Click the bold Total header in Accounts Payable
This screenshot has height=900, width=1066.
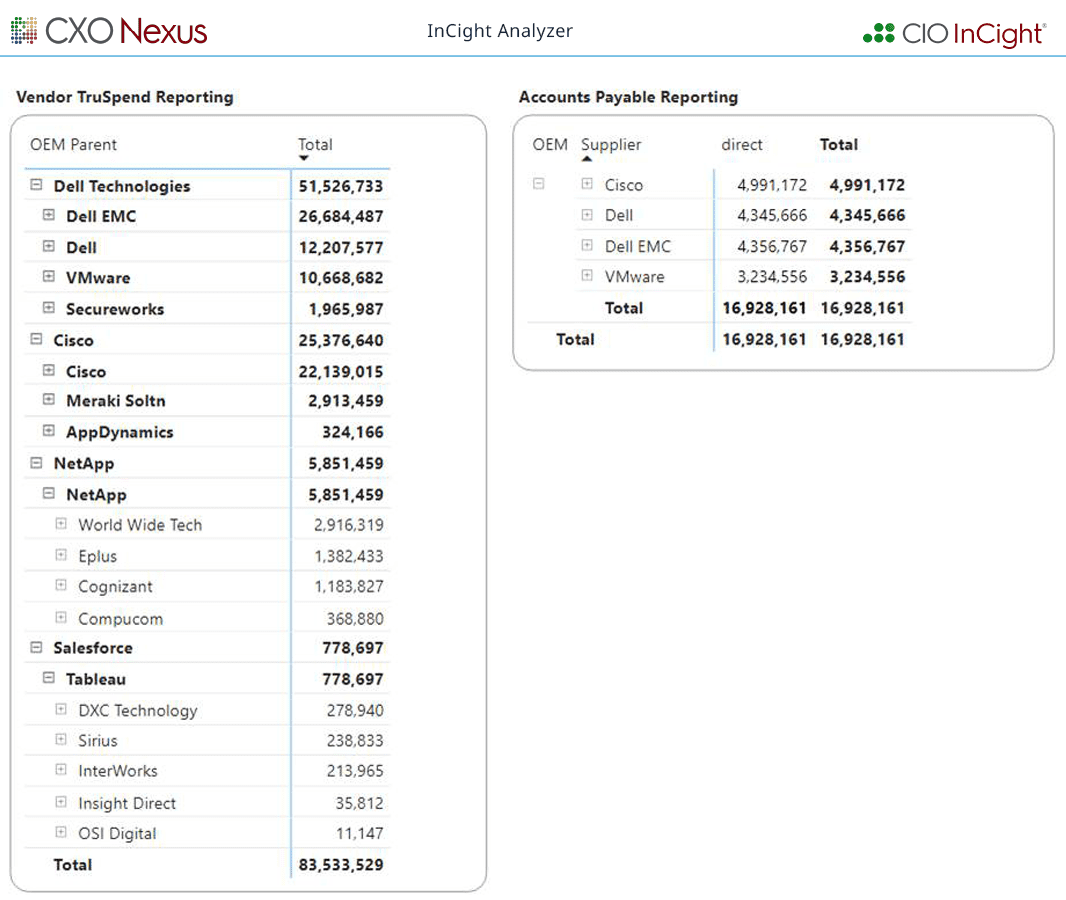tap(839, 145)
